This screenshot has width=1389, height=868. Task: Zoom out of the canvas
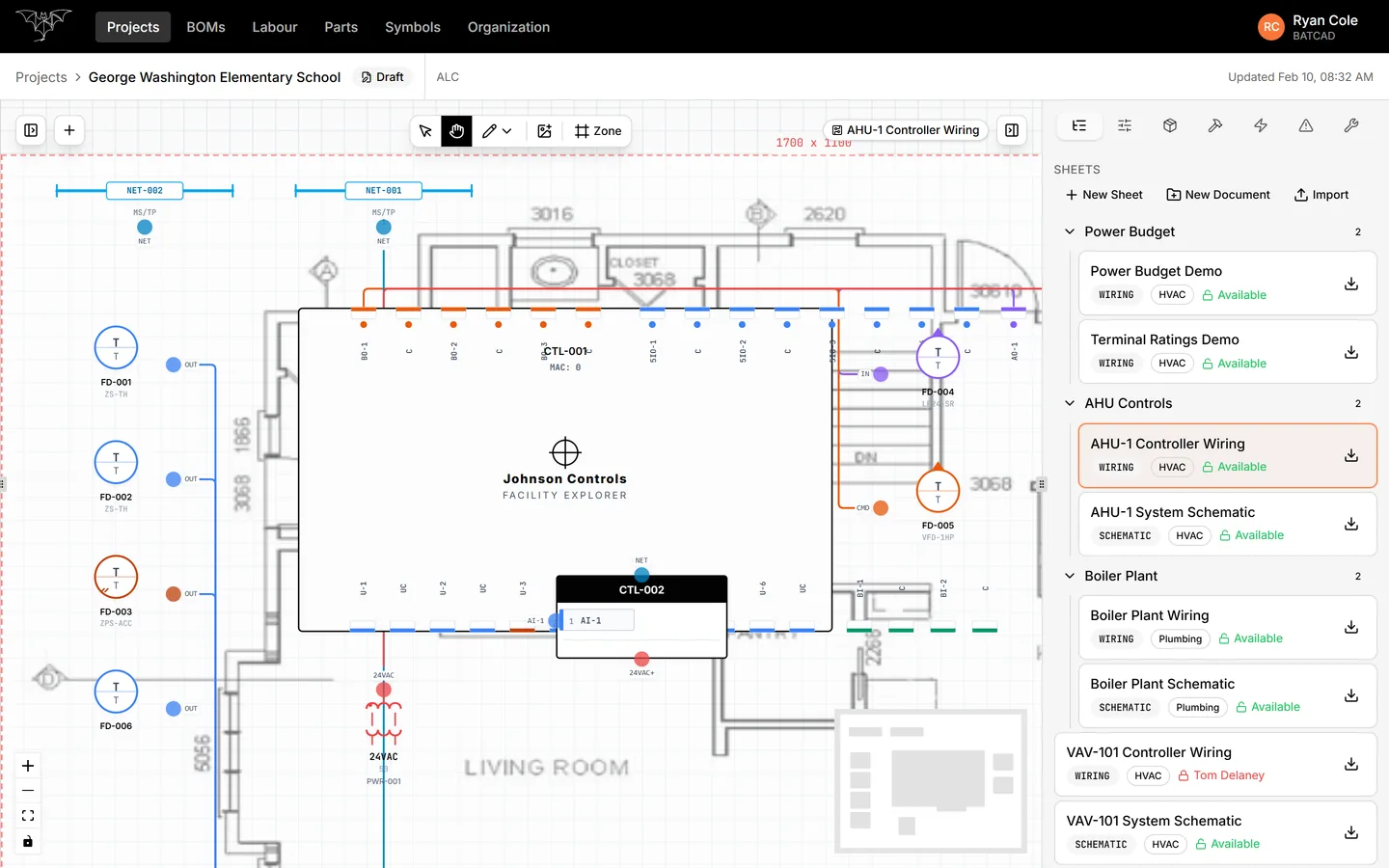(x=28, y=791)
